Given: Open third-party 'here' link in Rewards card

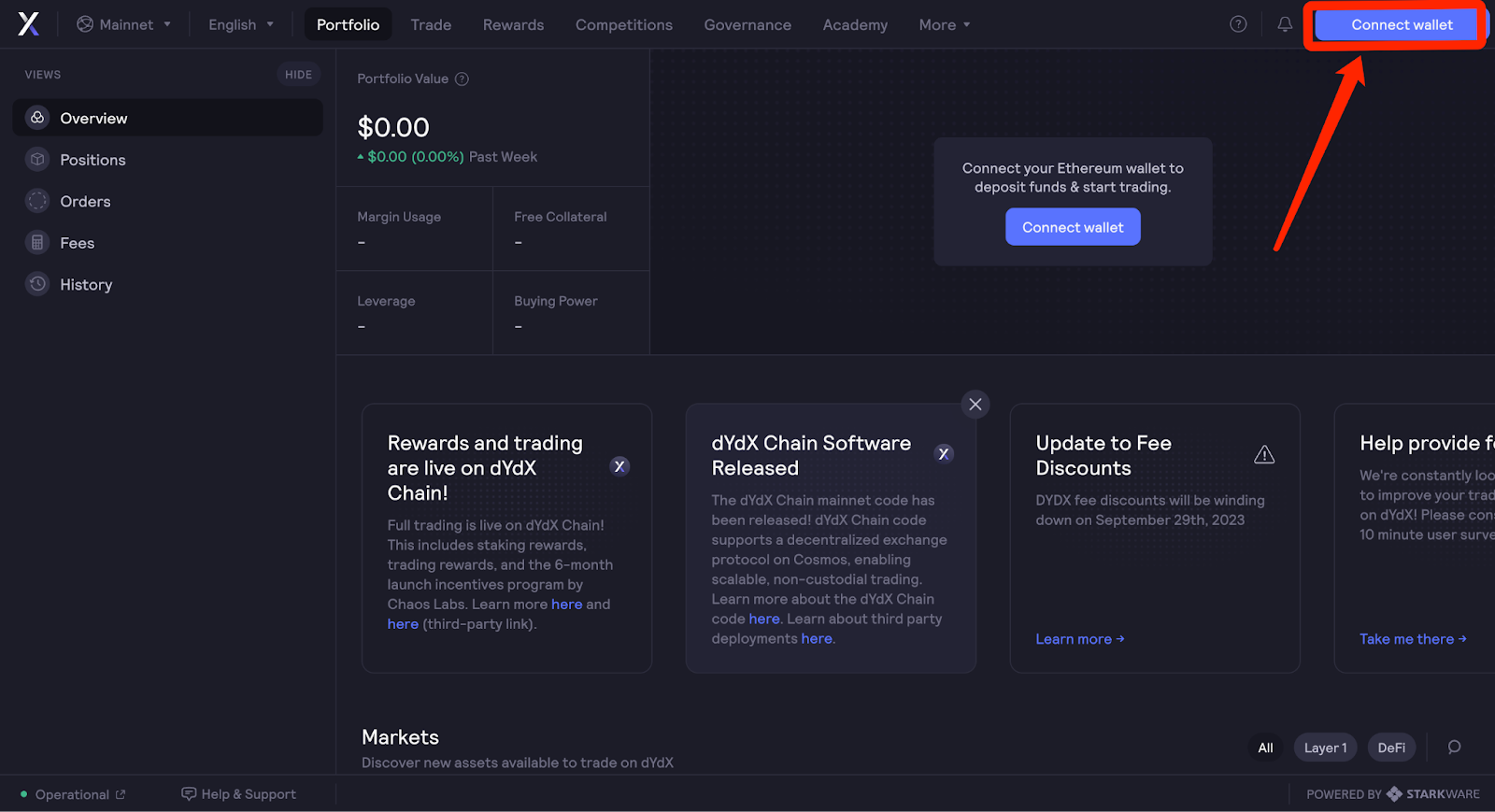Looking at the screenshot, I should point(403,624).
